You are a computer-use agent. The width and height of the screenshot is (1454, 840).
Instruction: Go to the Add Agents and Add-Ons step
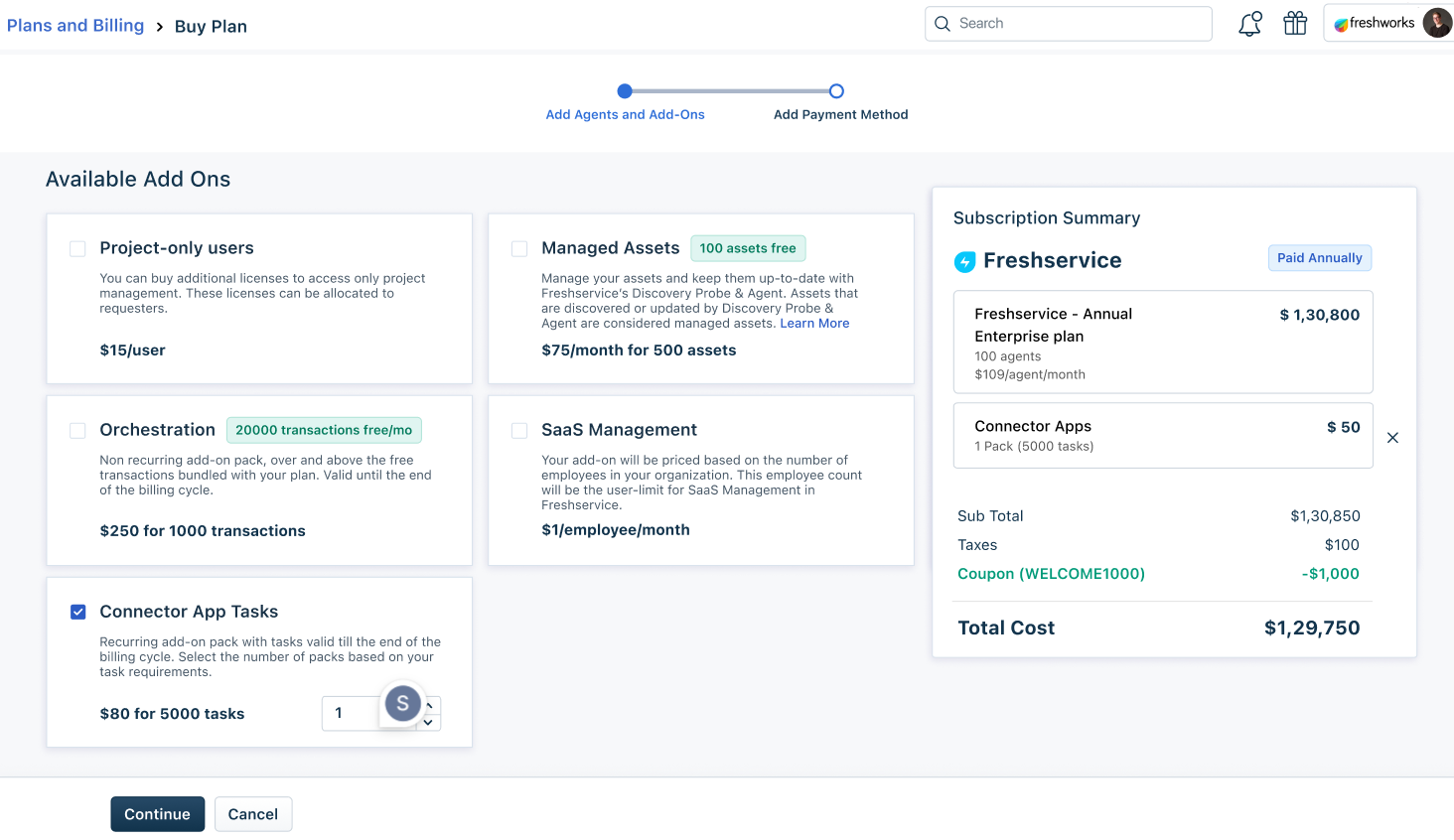(625, 115)
